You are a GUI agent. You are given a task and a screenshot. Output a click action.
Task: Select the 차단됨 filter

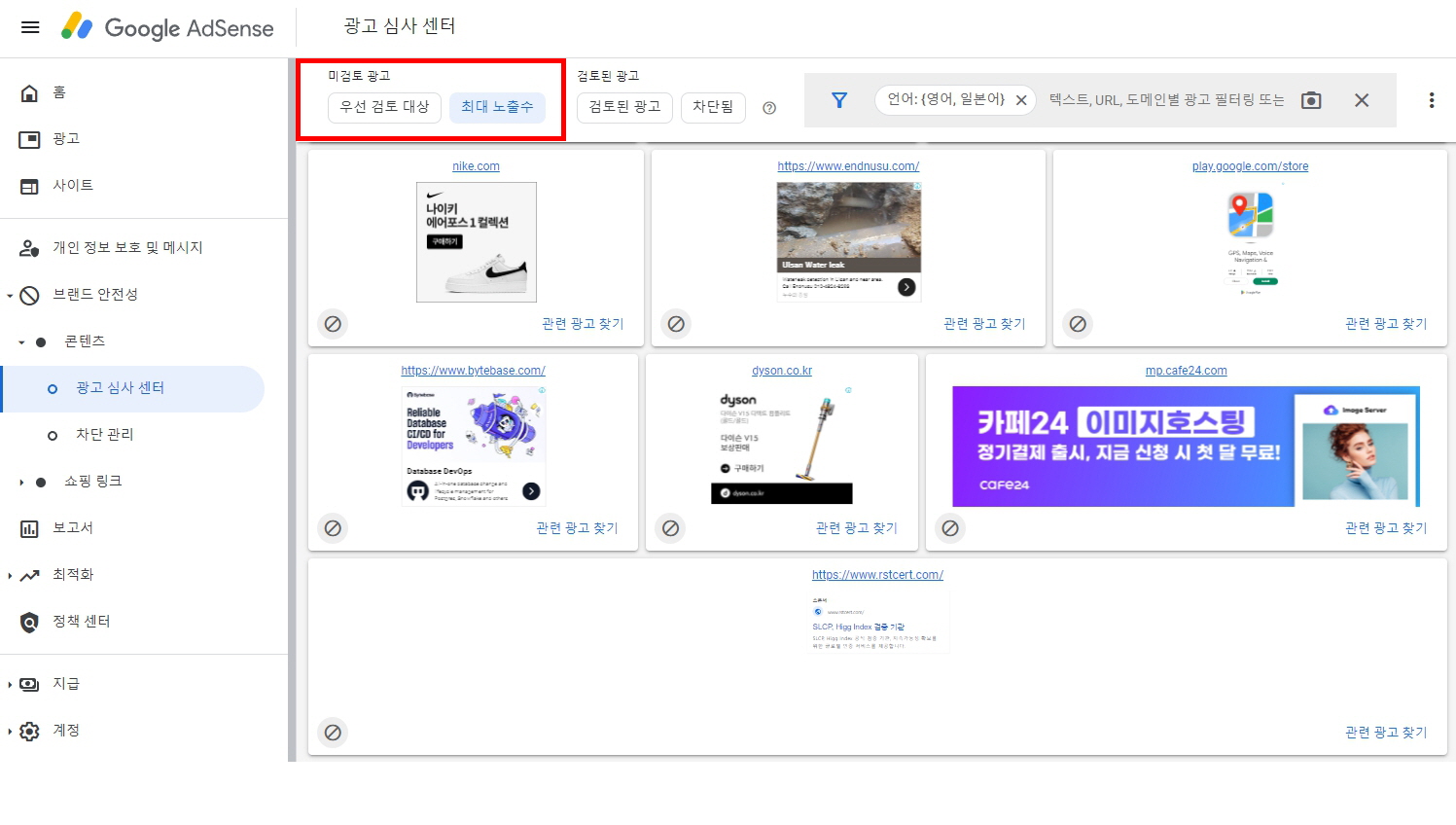(x=713, y=107)
